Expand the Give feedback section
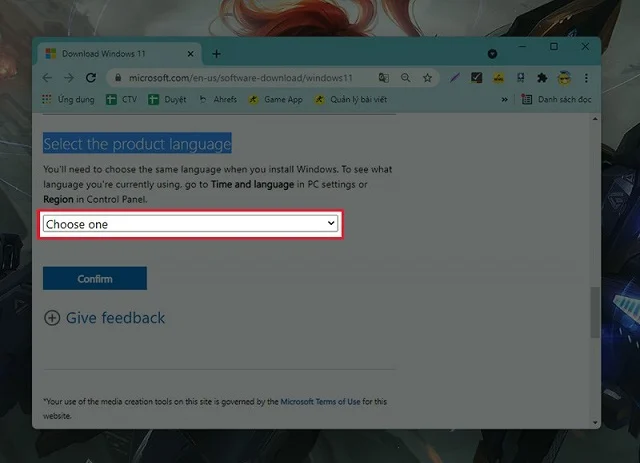This screenshot has width=640, height=463. click(104, 318)
